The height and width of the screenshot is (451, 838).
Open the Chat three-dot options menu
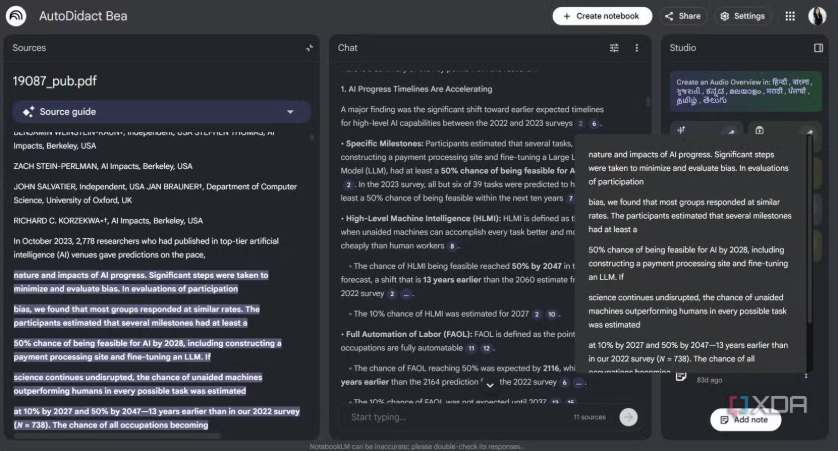pos(637,48)
